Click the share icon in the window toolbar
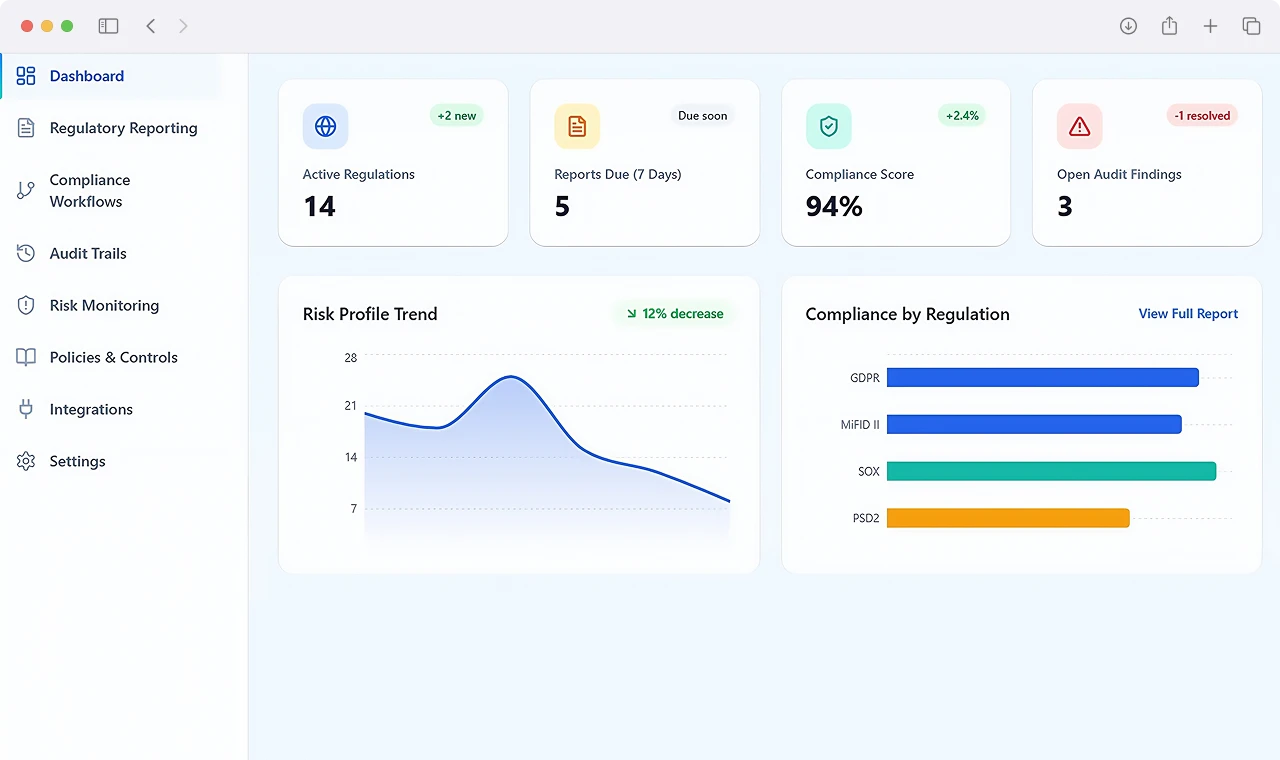This screenshot has width=1280, height=760. 1169,26
